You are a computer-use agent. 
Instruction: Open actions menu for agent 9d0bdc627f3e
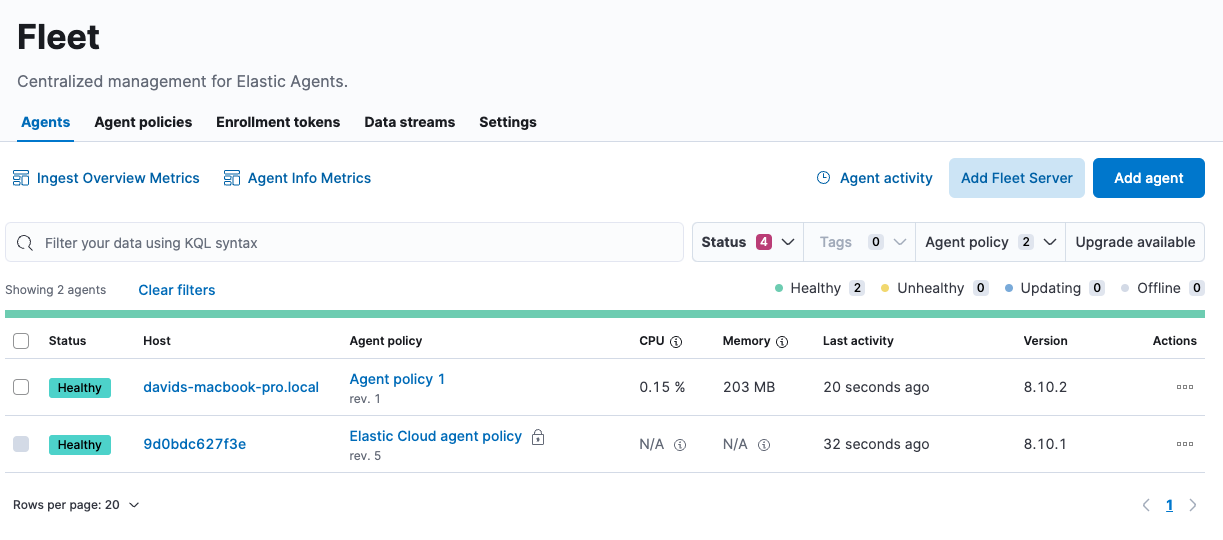(x=1184, y=444)
